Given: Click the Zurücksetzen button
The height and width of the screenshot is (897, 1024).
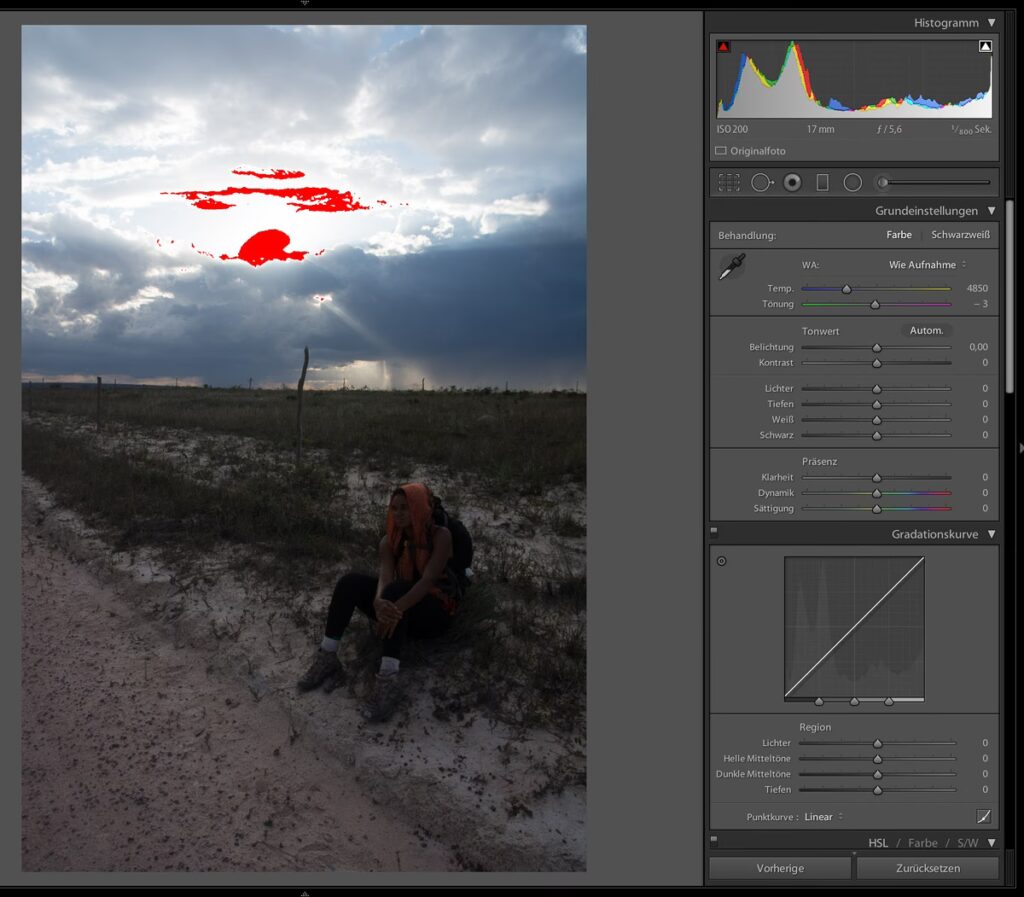Looking at the screenshot, I should [x=926, y=868].
